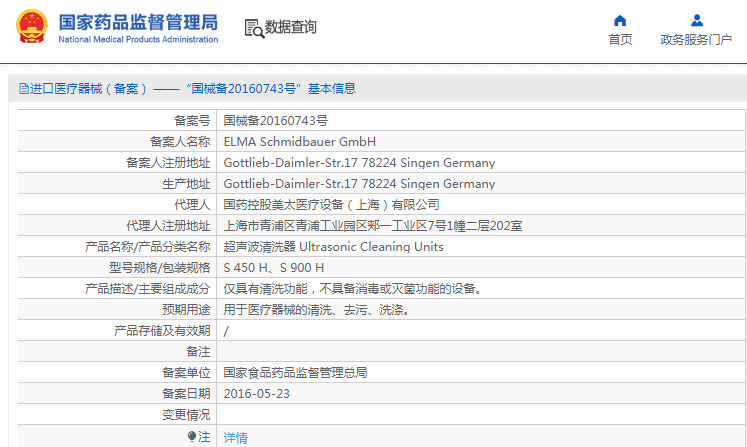Click the lightbulb icon beside 注
Viewport: 747px width, 447px height.
pos(192,436)
